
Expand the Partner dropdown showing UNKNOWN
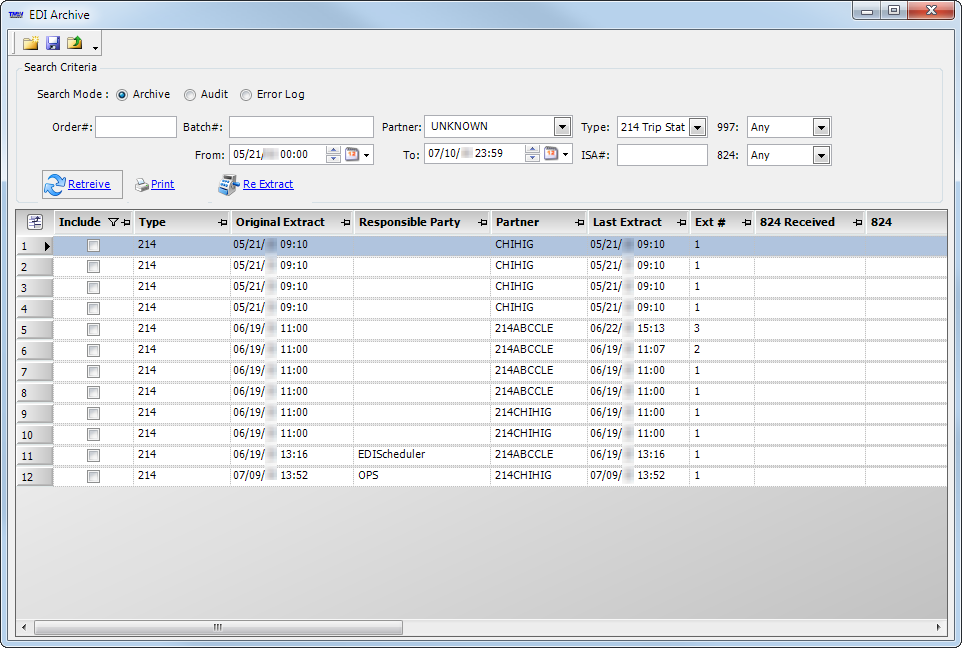tap(561, 127)
